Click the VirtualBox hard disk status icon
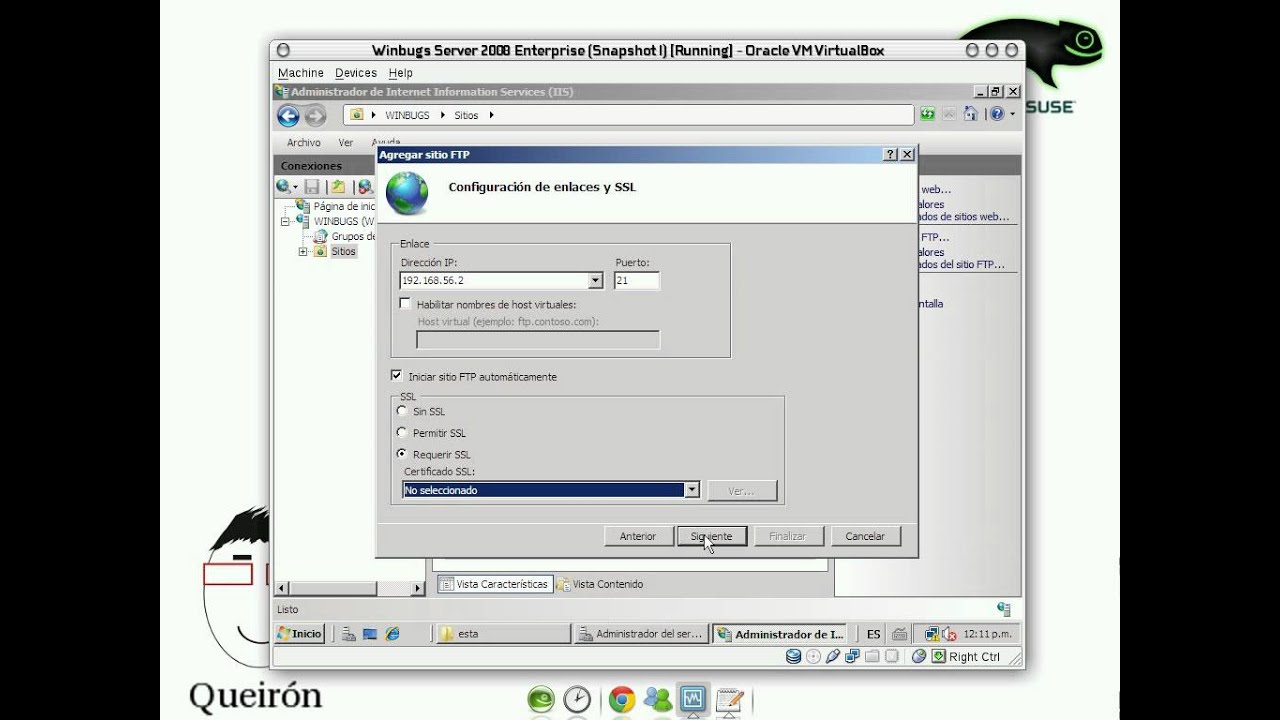The image size is (1280, 720). (793, 656)
